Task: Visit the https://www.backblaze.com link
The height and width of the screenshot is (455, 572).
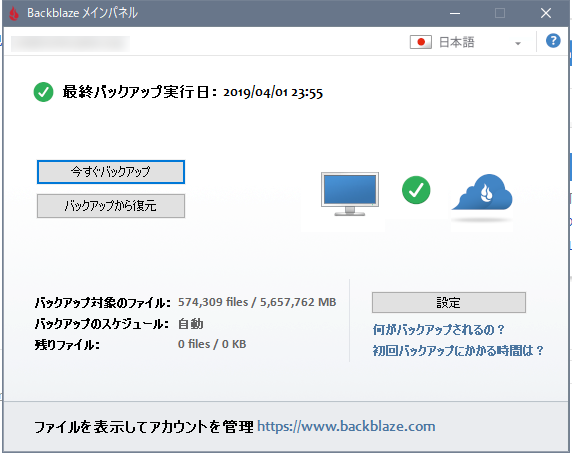Action: 346,426
